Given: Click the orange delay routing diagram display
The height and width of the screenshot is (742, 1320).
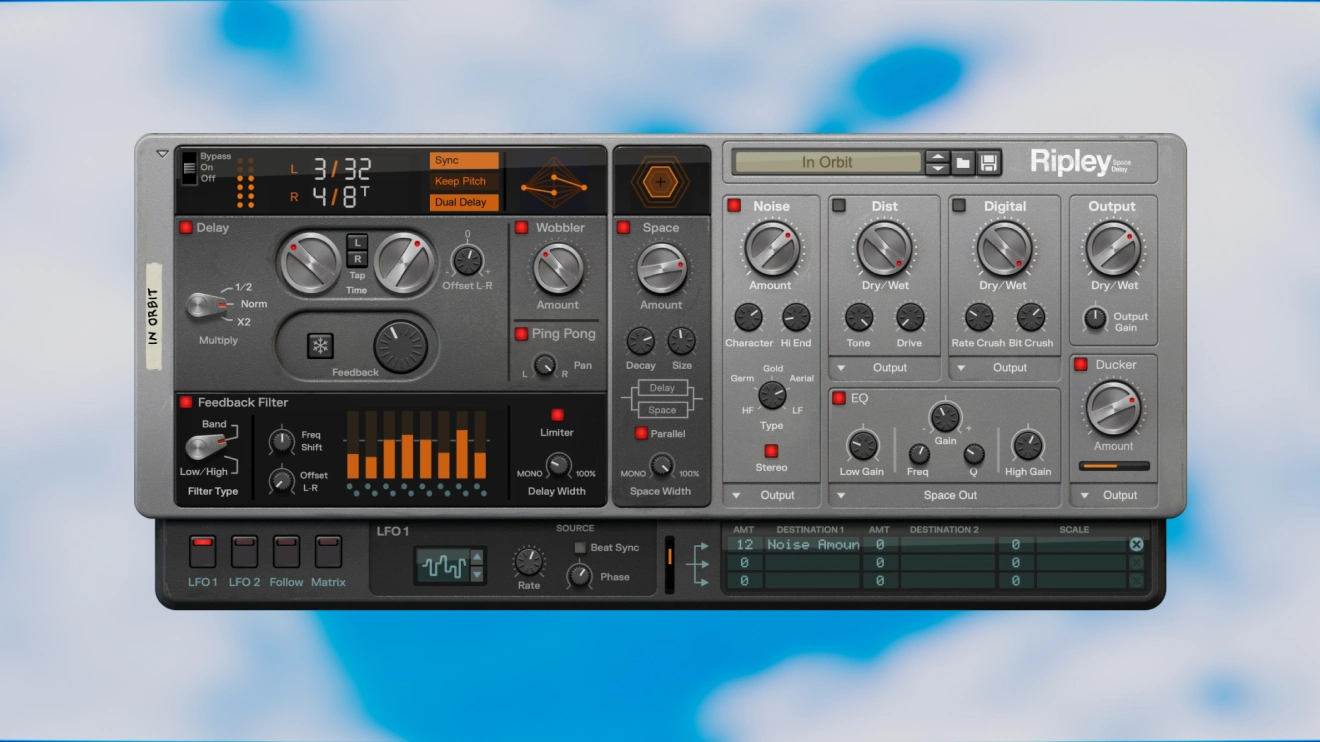Looking at the screenshot, I should click(554, 182).
